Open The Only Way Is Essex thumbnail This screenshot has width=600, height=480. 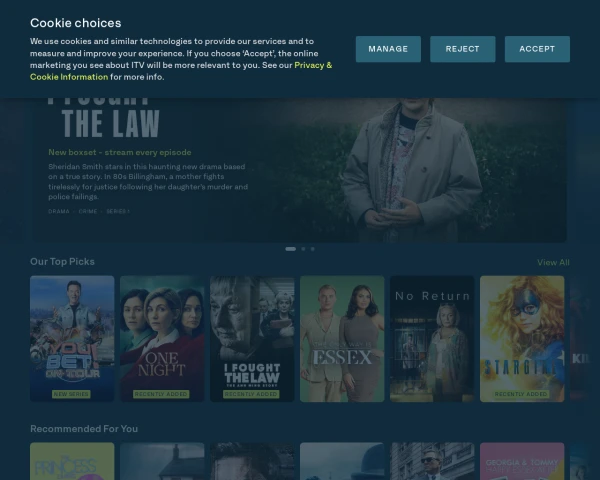coord(342,339)
